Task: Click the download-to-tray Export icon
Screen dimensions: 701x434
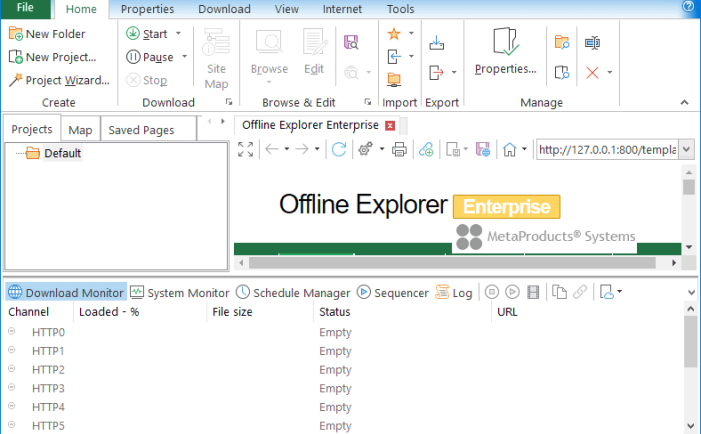Action: pyautogui.click(x=436, y=43)
